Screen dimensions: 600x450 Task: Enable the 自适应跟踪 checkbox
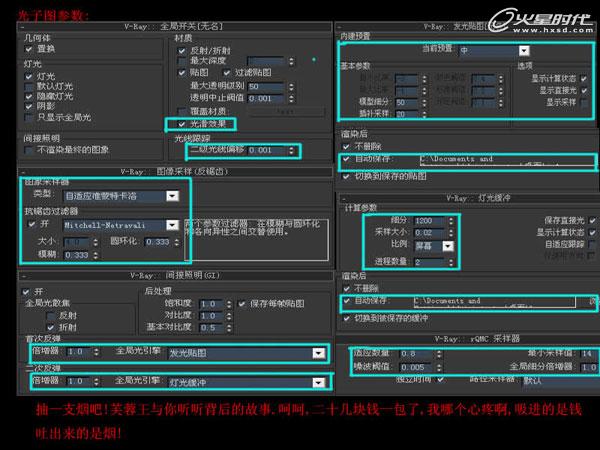(x=592, y=244)
